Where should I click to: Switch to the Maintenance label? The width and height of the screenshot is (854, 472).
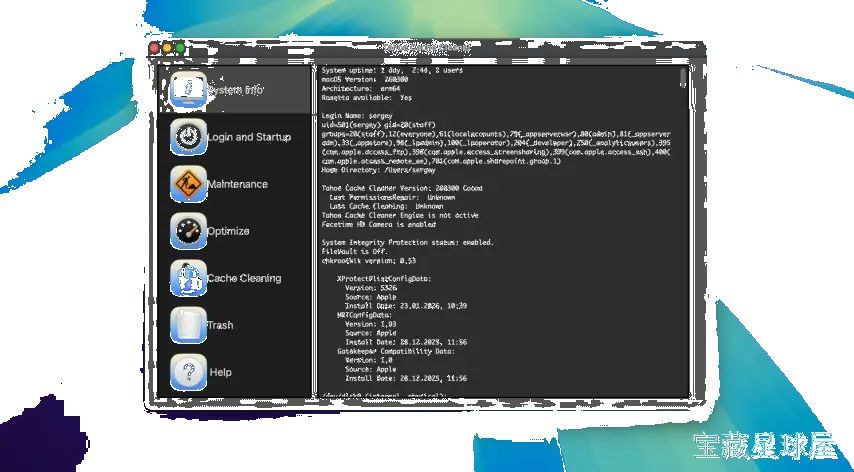pos(237,184)
